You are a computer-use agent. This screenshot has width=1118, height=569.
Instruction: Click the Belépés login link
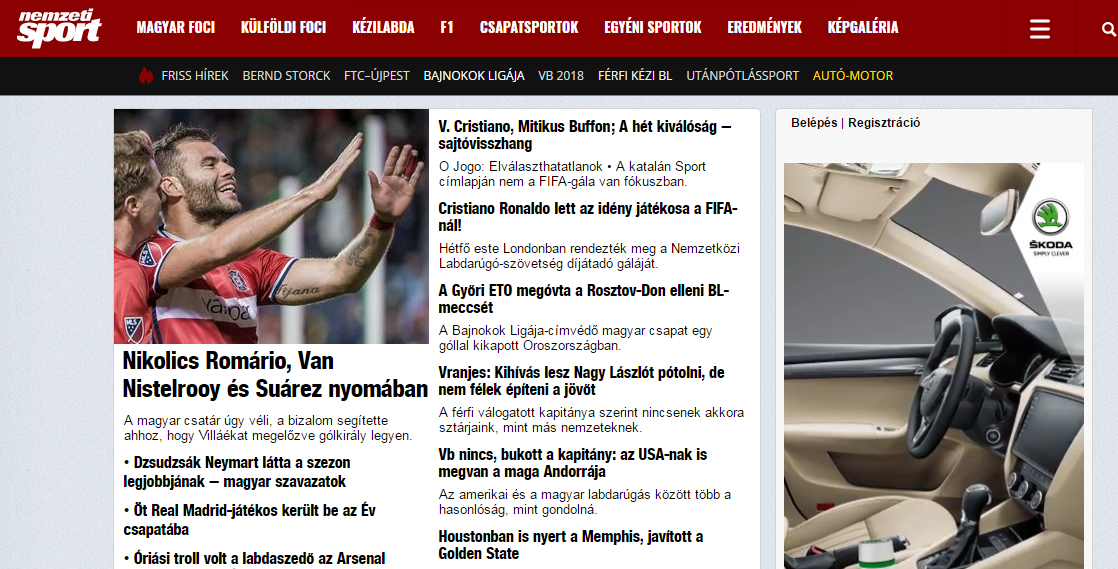(814, 123)
